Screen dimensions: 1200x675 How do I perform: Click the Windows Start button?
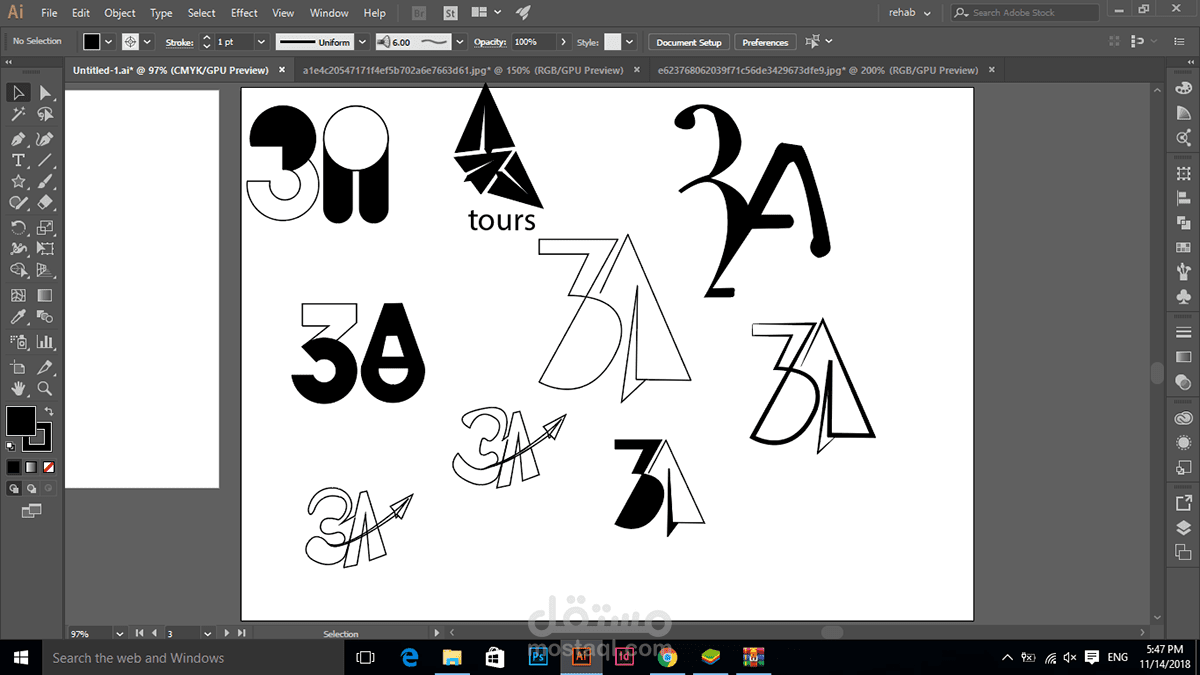[x=19, y=657]
